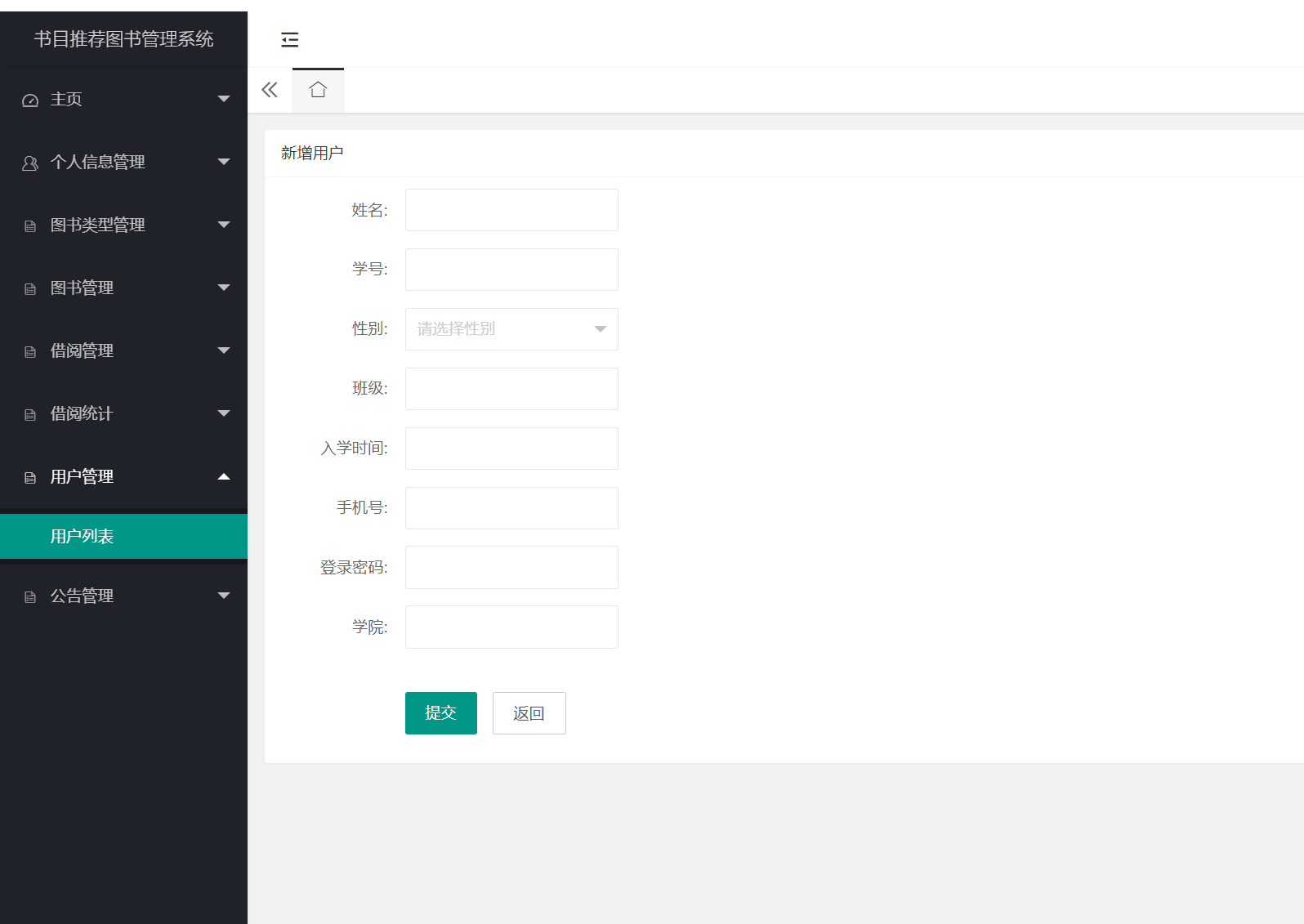
Task: Focus the 姓名 input field
Action: pyautogui.click(x=511, y=210)
